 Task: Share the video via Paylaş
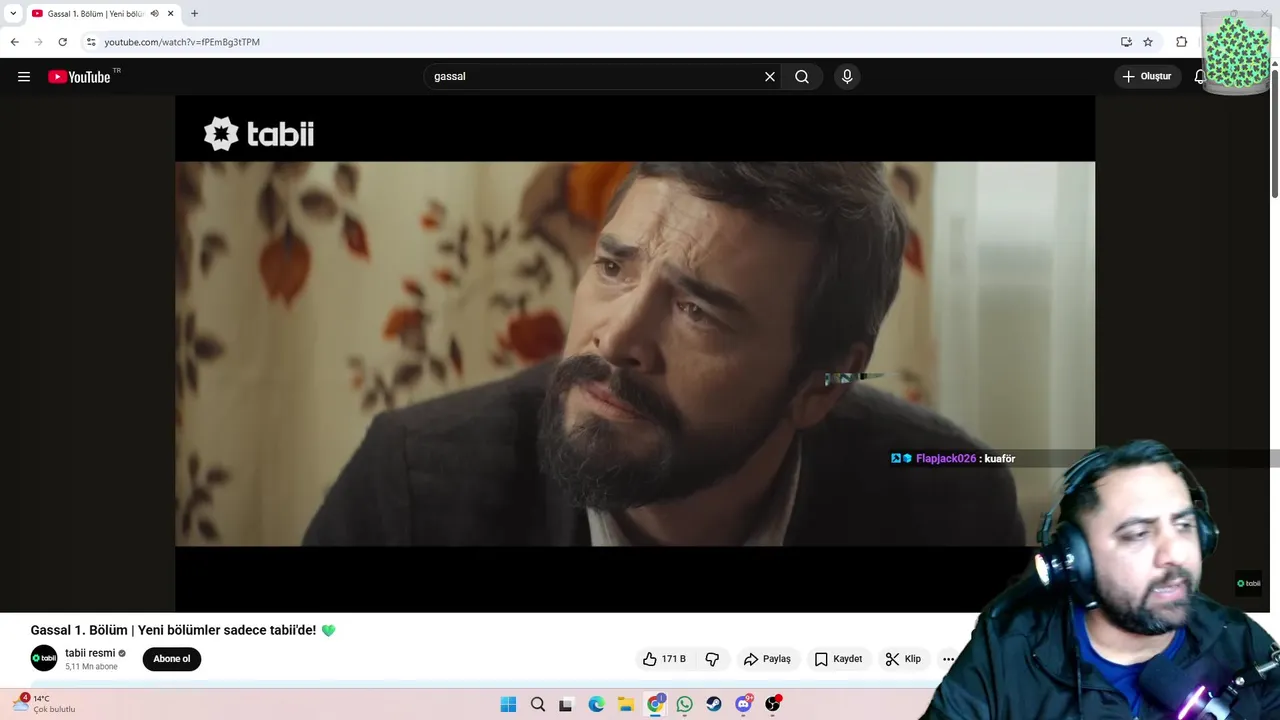click(767, 659)
